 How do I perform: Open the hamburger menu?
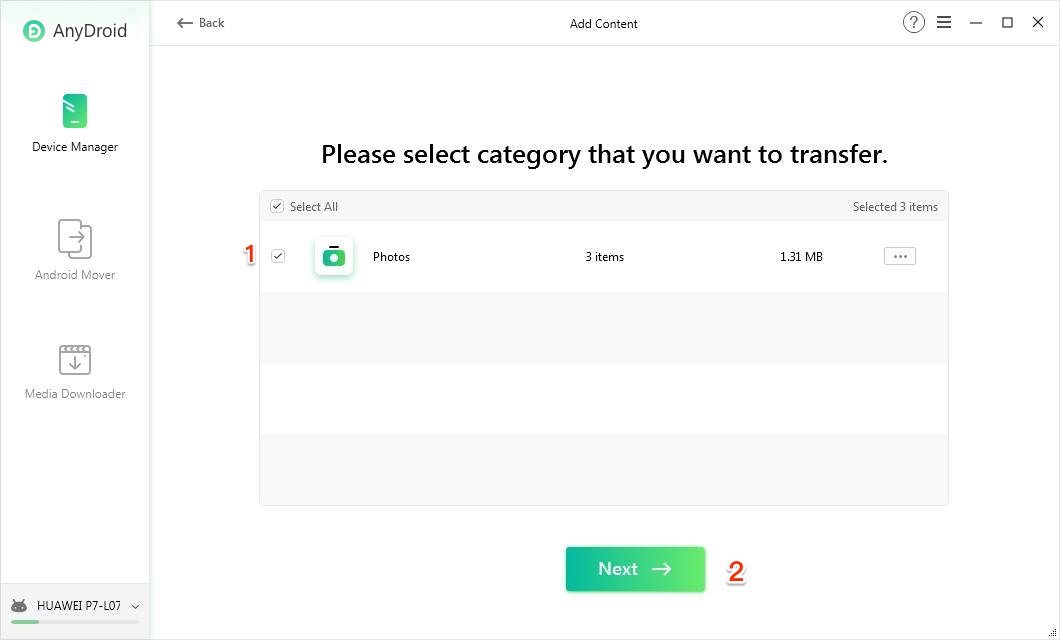tap(944, 23)
